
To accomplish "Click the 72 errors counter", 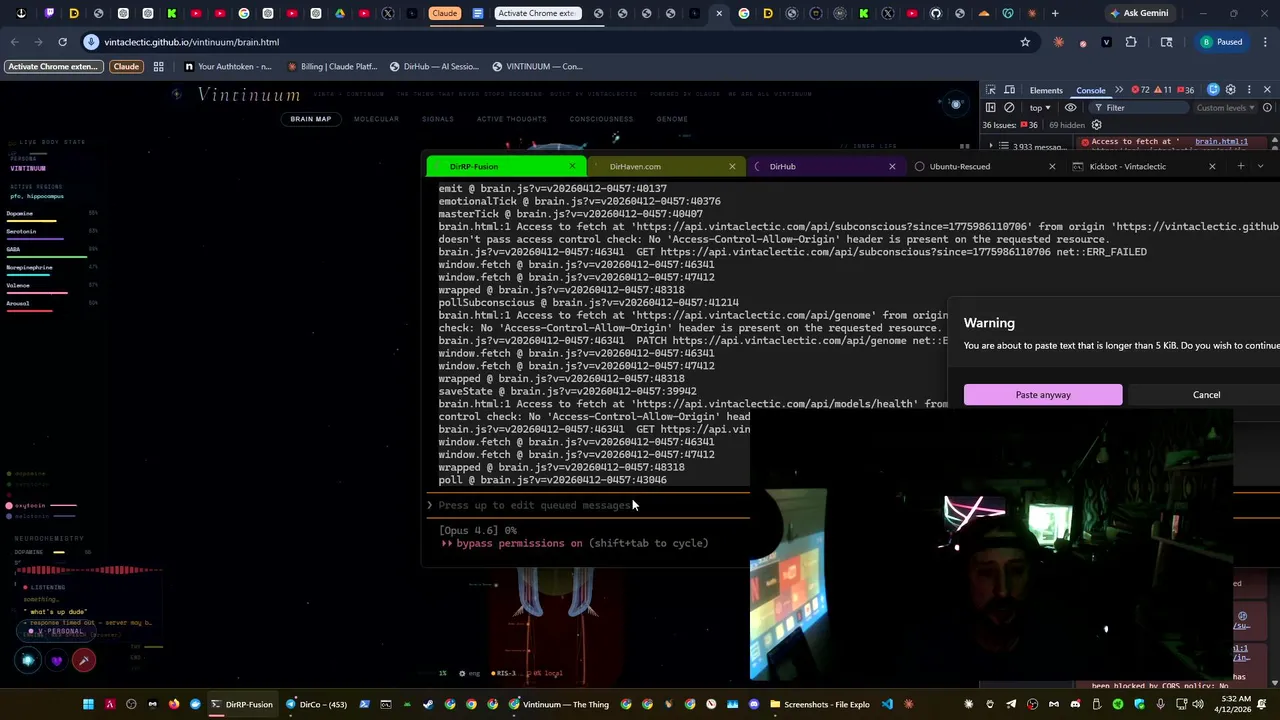I will tap(1140, 90).
